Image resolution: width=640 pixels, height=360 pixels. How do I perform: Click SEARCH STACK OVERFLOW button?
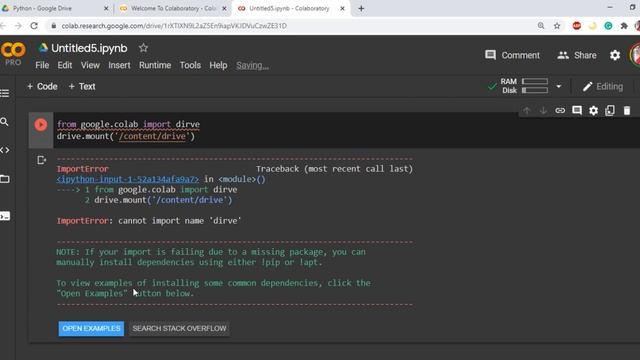click(179, 329)
